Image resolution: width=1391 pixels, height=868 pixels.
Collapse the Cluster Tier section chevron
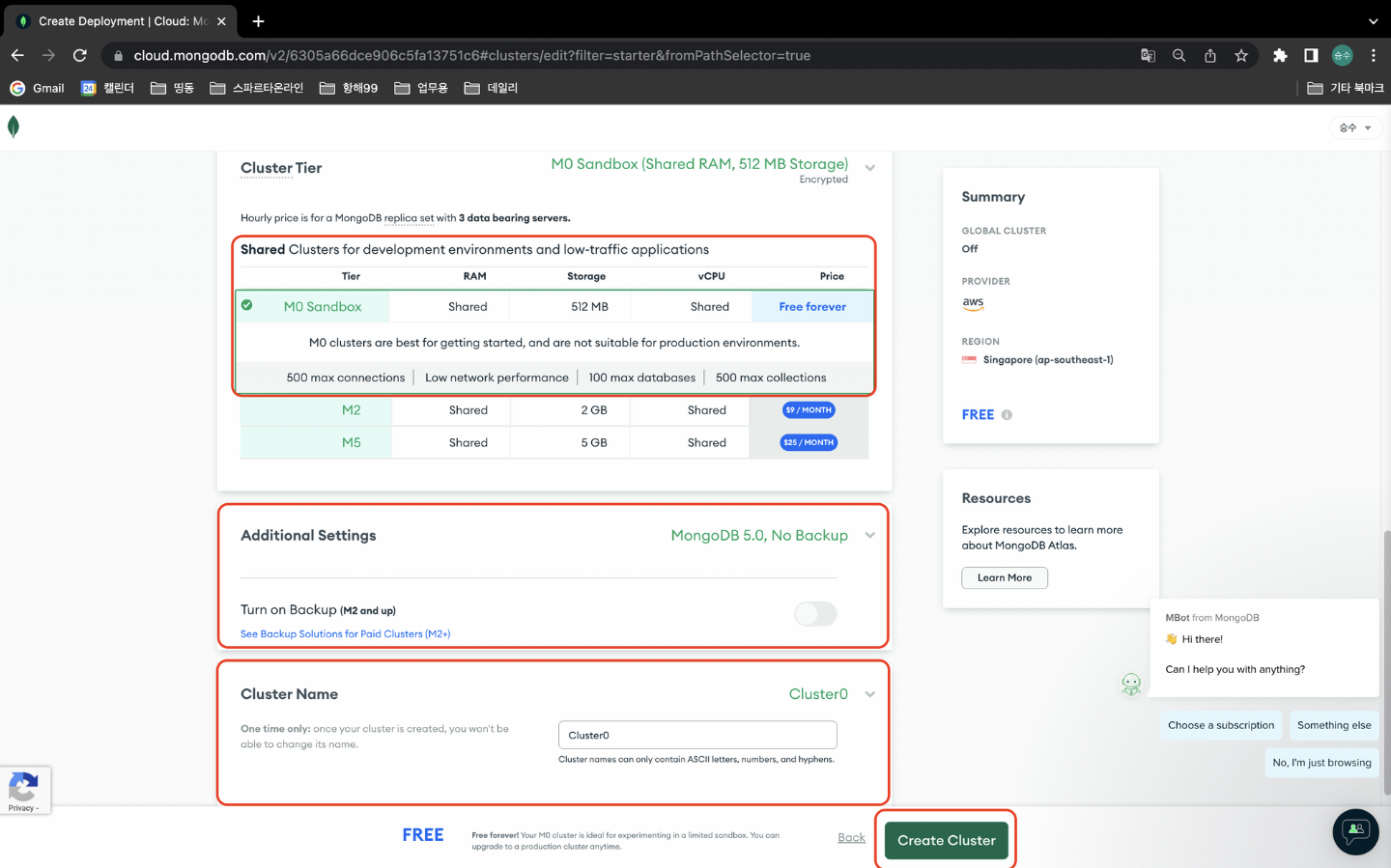click(870, 168)
